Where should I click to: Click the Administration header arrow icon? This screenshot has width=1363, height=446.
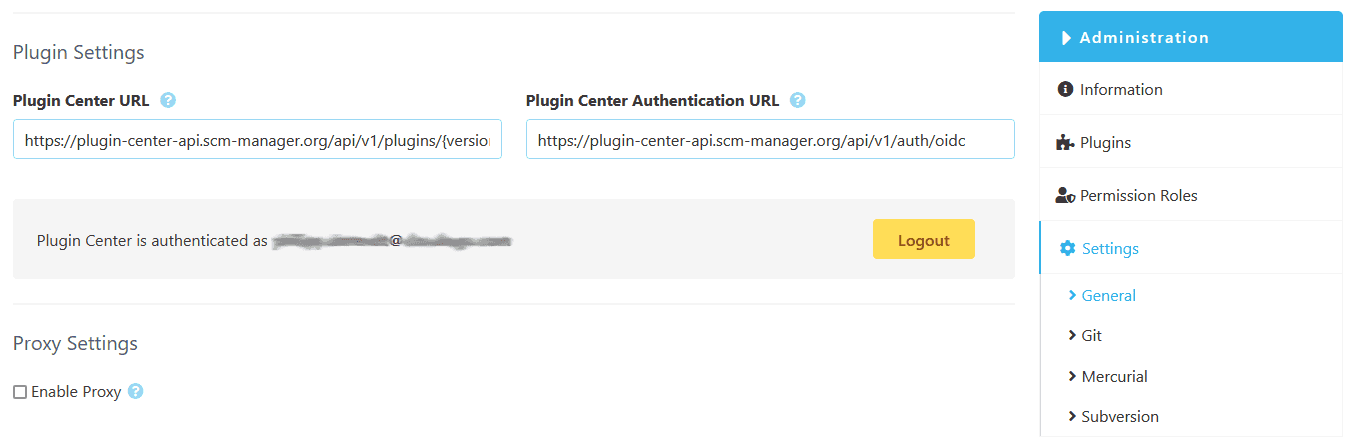[x=1066, y=38]
